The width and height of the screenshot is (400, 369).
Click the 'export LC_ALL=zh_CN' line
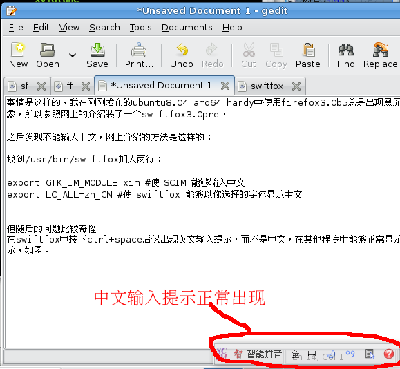pyautogui.click(x=154, y=194)
